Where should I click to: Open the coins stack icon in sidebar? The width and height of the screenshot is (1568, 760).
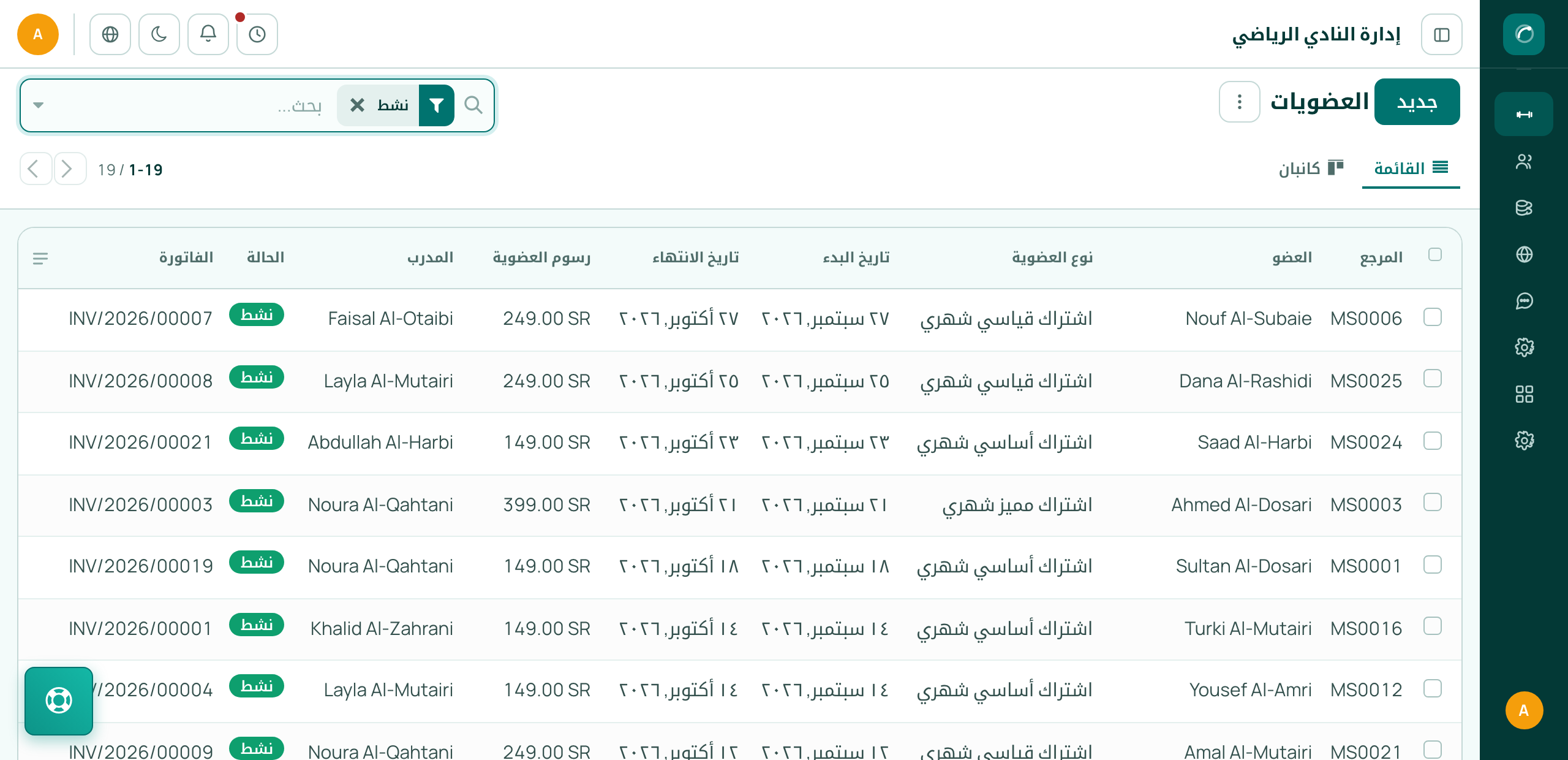(x=1524, y=208)
